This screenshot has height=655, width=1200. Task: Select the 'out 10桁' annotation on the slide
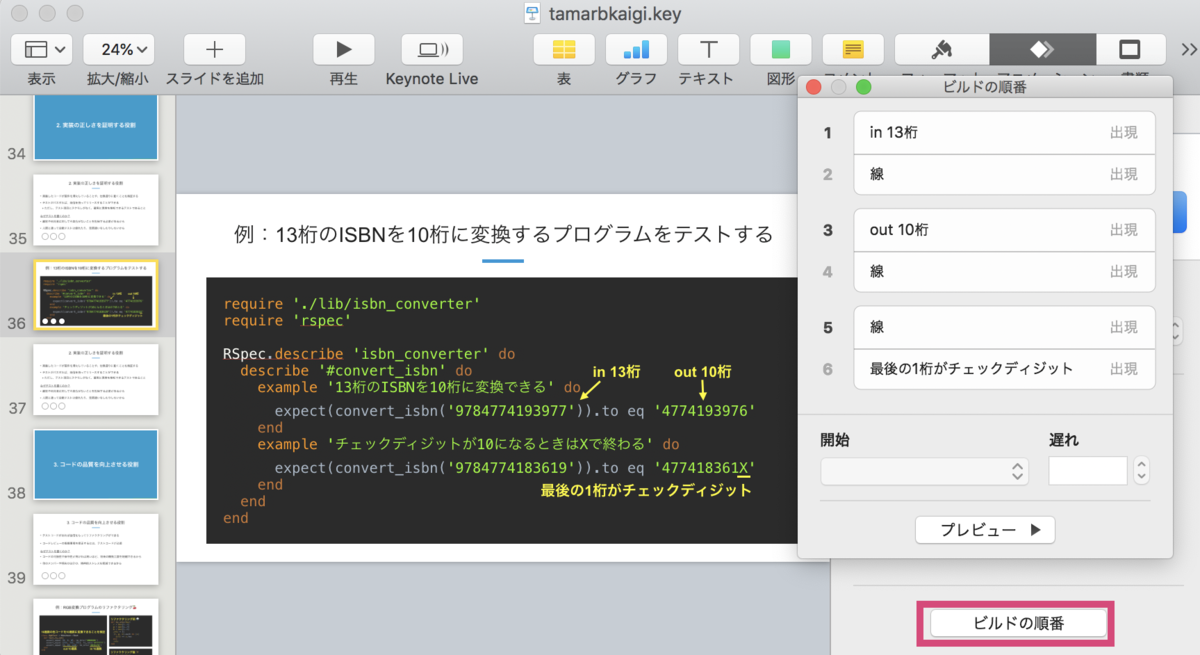tap(703, 372)
